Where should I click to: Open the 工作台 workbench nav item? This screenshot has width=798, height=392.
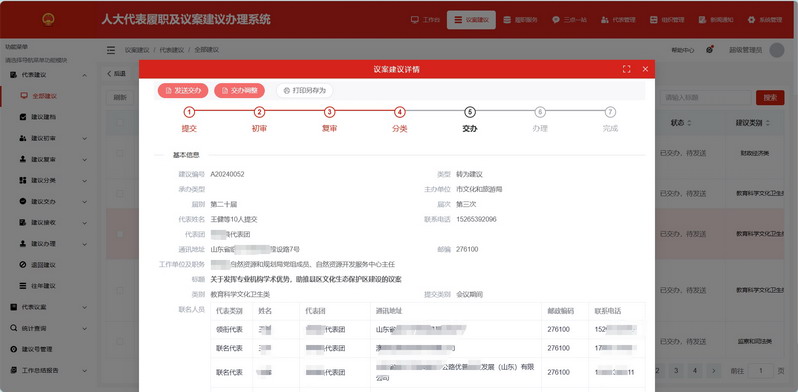(425, 20)
